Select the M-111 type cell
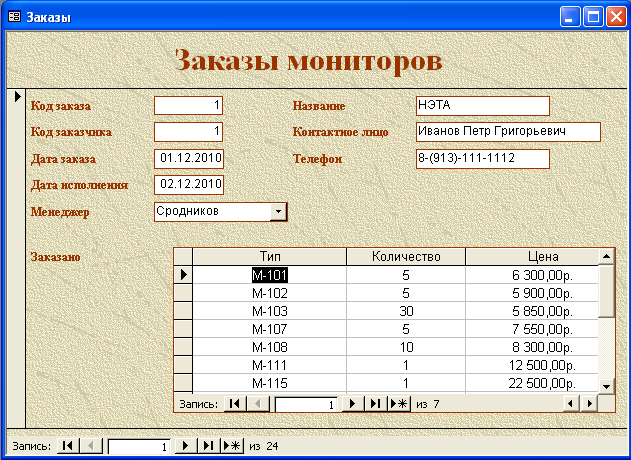Screen dimensions: 631x460 (270, 365)
